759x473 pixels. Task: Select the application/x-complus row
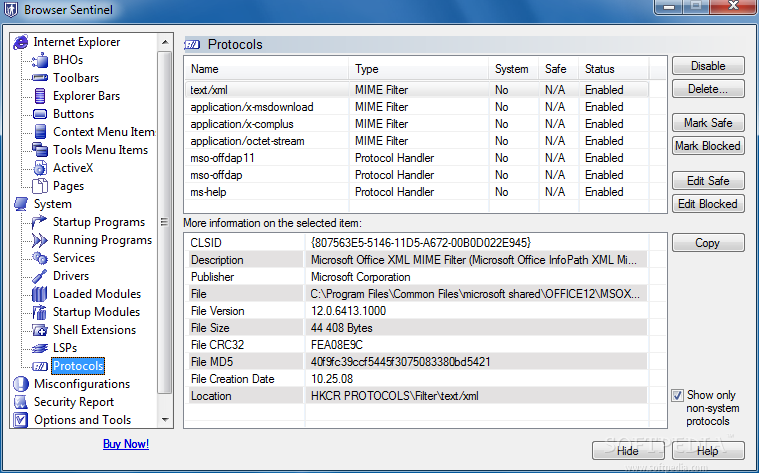(x=416, y=124)
